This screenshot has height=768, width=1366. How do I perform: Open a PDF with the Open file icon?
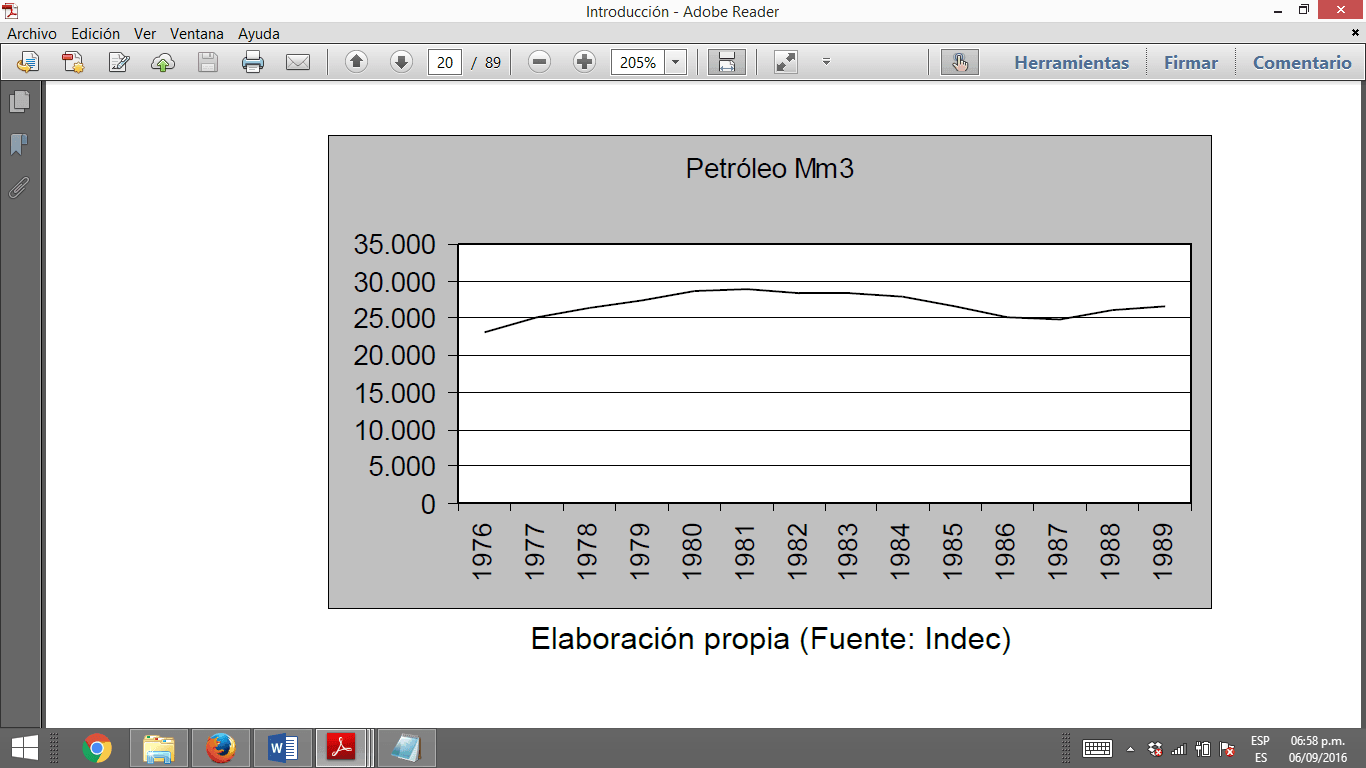[x=27, y=61]
